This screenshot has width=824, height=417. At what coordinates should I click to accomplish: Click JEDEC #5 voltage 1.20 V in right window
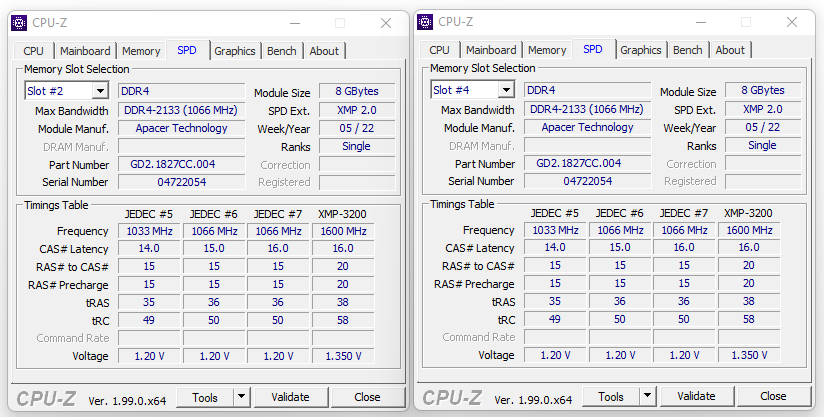(555, 355)
